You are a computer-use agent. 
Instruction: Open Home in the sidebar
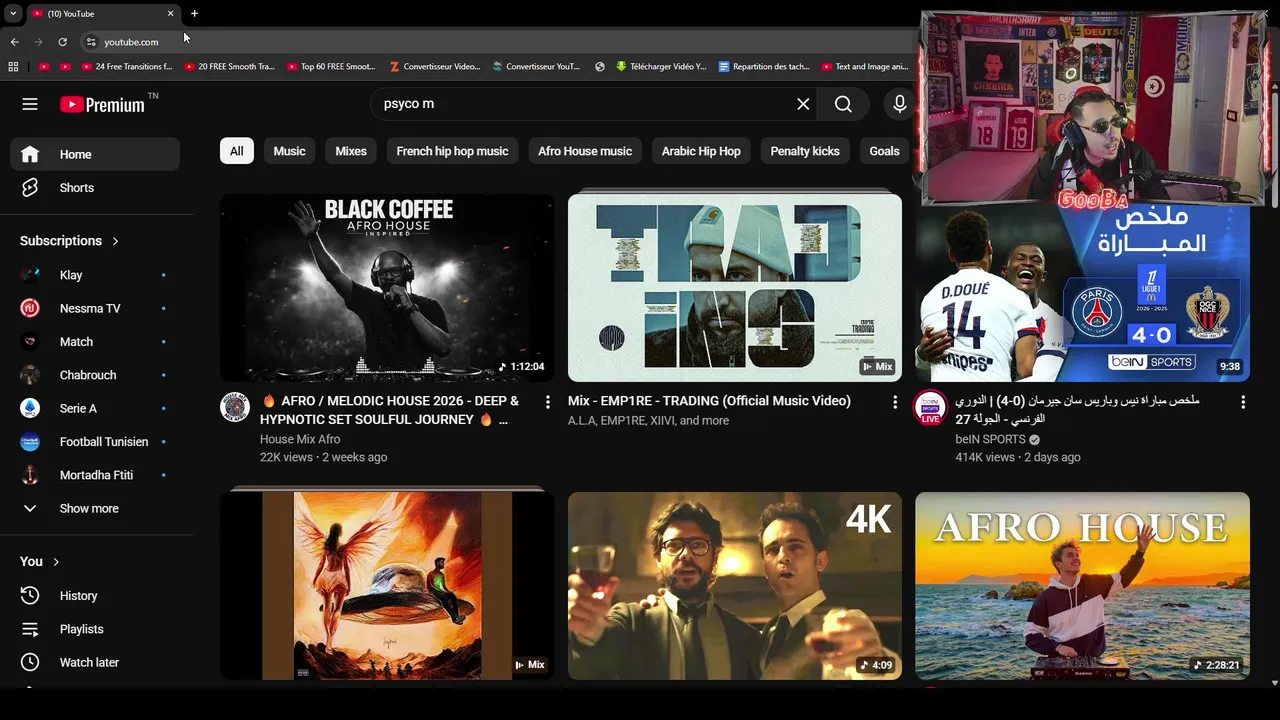point(95,154)
